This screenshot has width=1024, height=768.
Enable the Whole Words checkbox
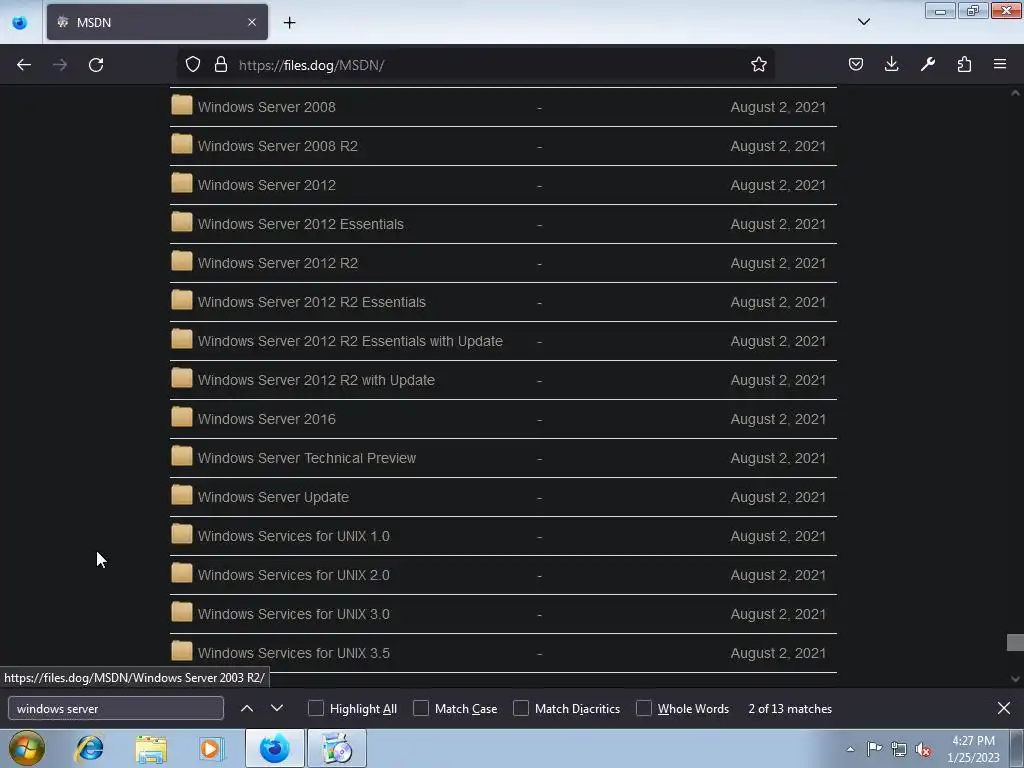coord(644,709)
